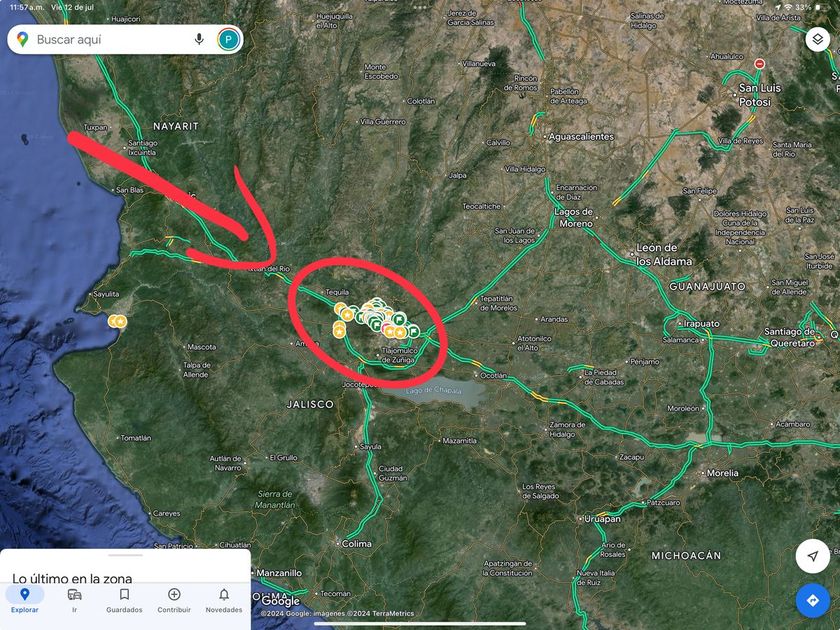840x630 pixels.
Task: Switch to the Explorar tab
Action: click(x=25, y=600)
